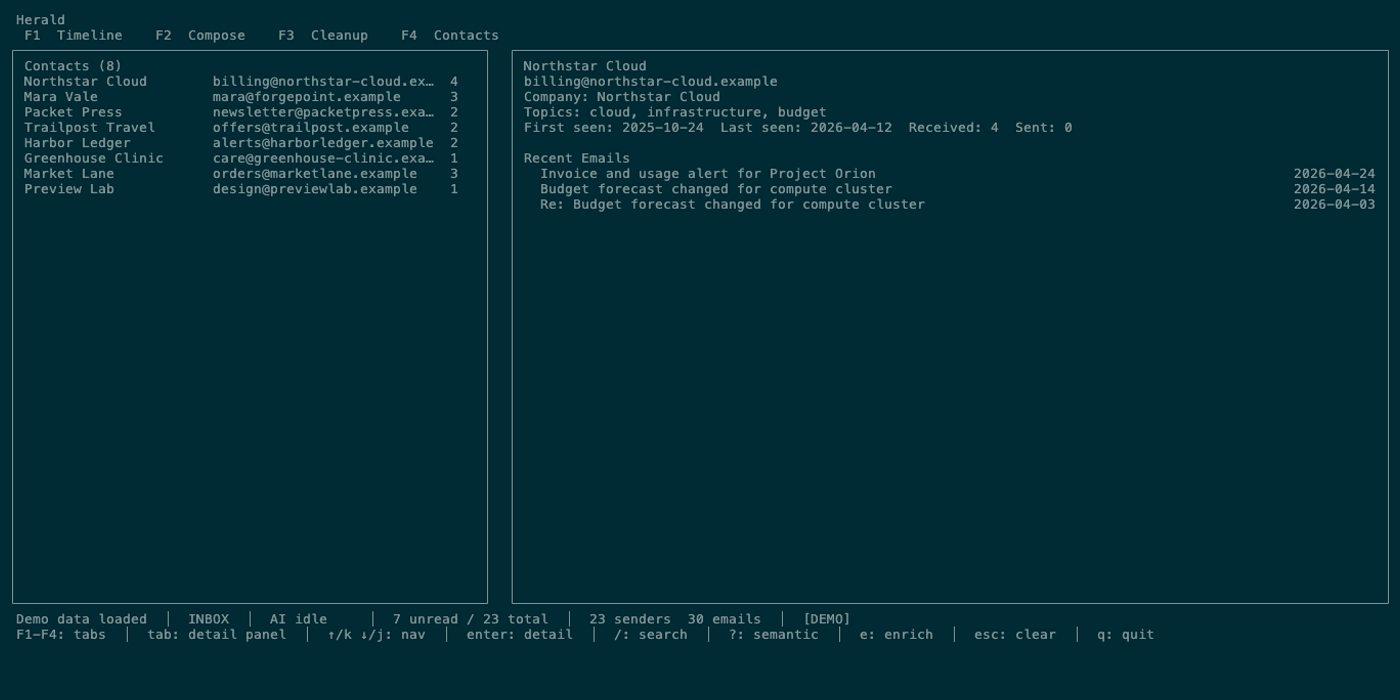Pick the Trailpost Travel contact entry
1400x700 pixels.
[241, 128]
